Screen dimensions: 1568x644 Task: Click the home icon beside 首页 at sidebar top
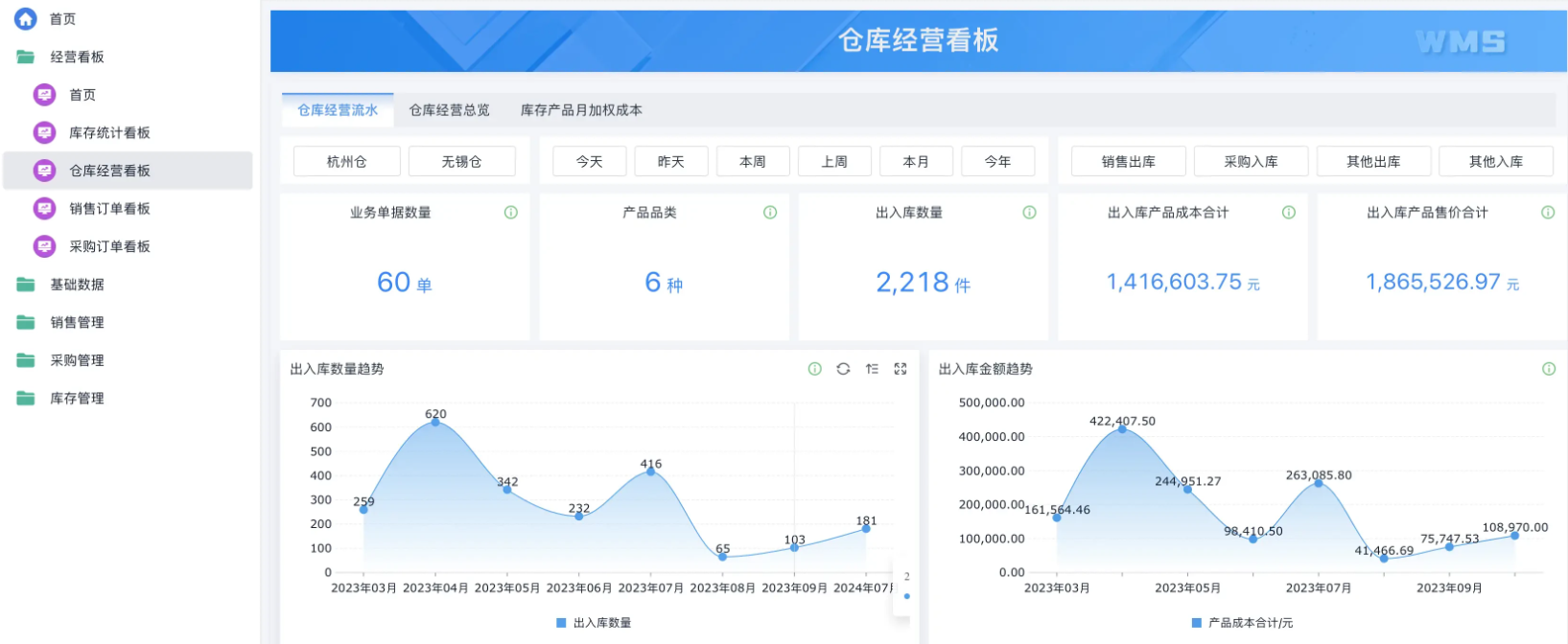26,18
